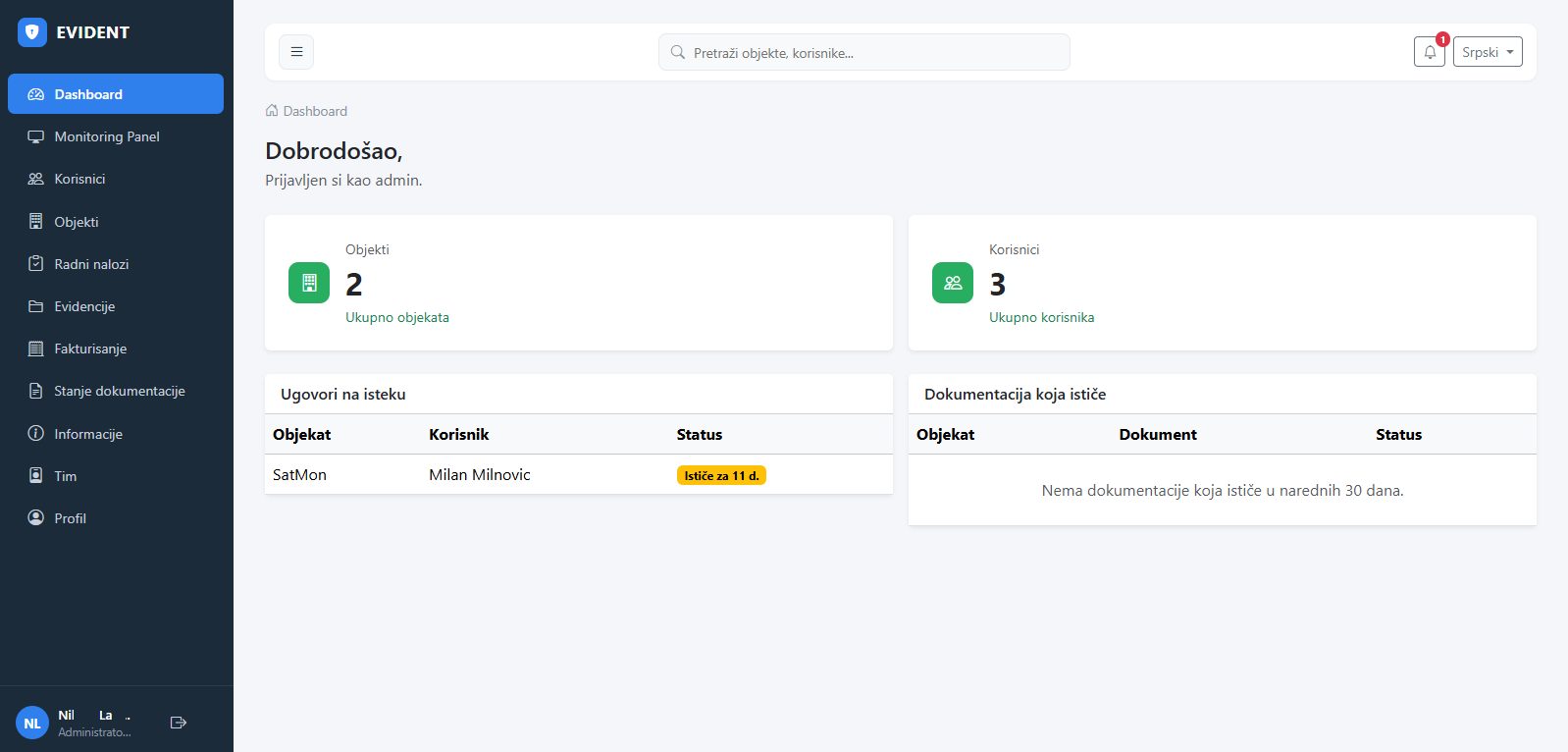Click the 'Nema dokumentacije koja ističe' message
This screenshot has width=1568, height=752.
[x=1223, y=490]
